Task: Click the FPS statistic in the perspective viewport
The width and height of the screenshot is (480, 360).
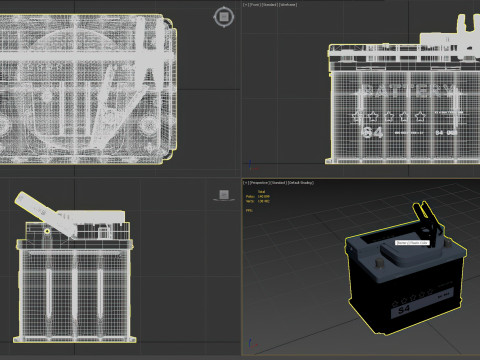Action: (x=249, y=211)
